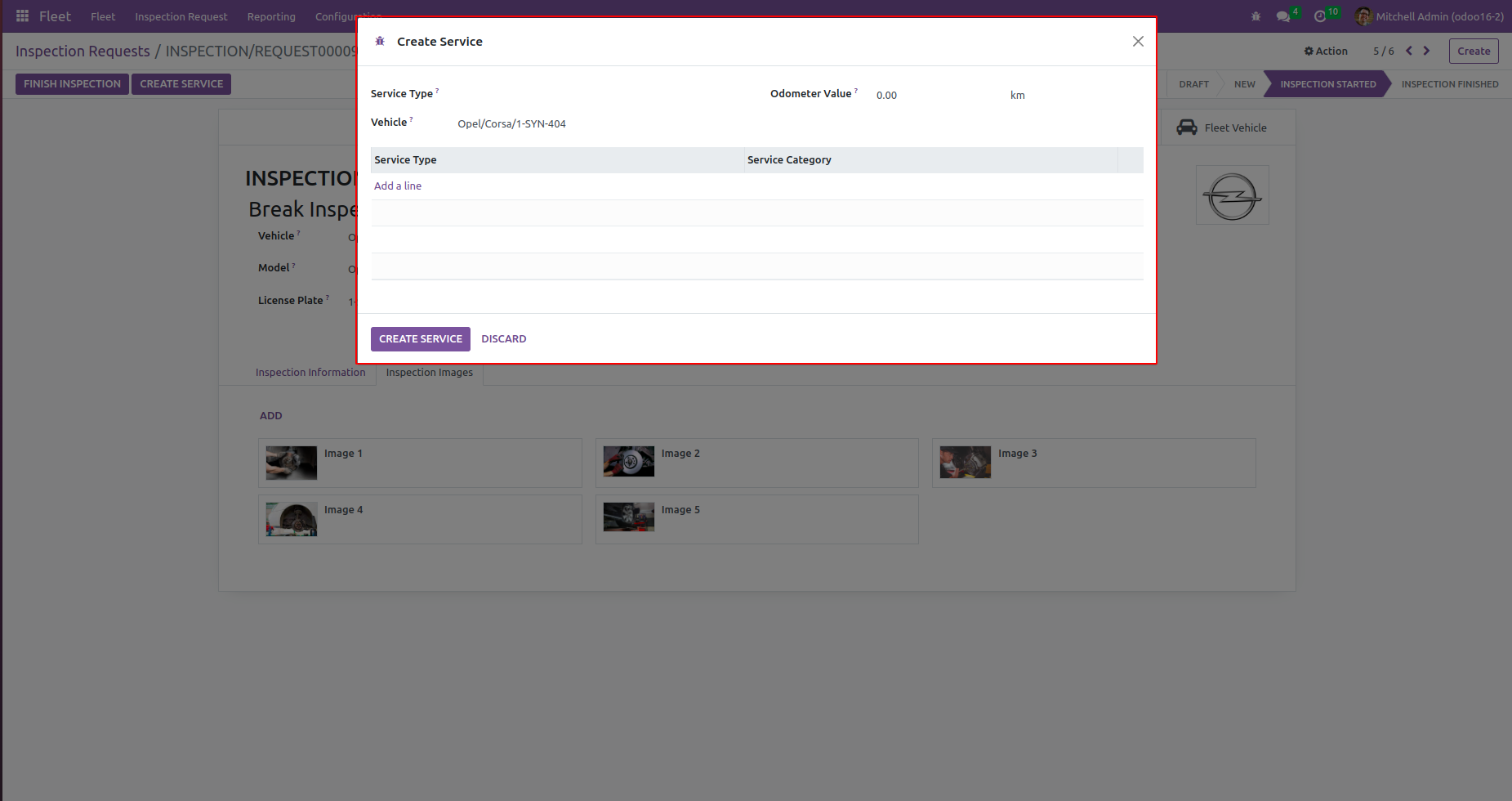
Task: Click Discard in the dialog
Action: coord(504,338)
